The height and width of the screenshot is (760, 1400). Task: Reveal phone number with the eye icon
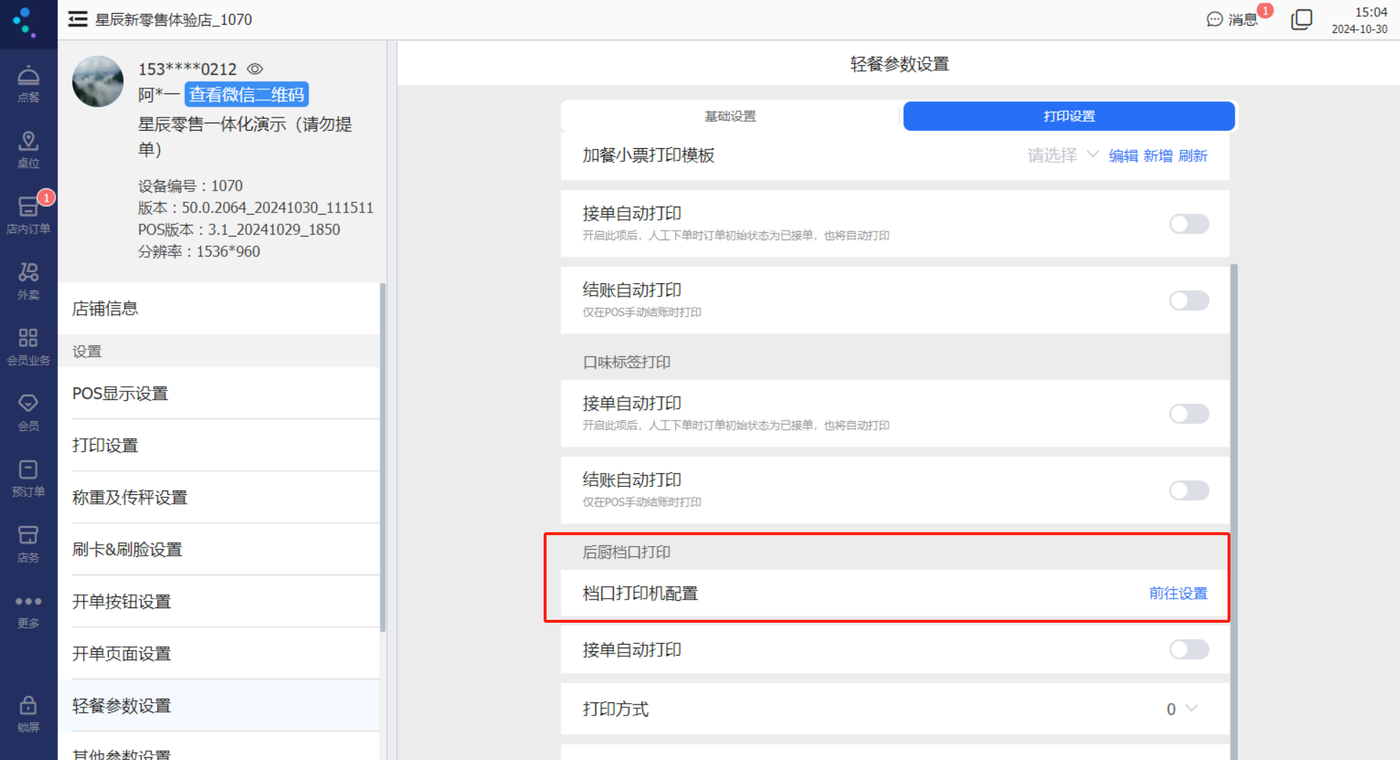pyautogui.click(x=255, y=69)
